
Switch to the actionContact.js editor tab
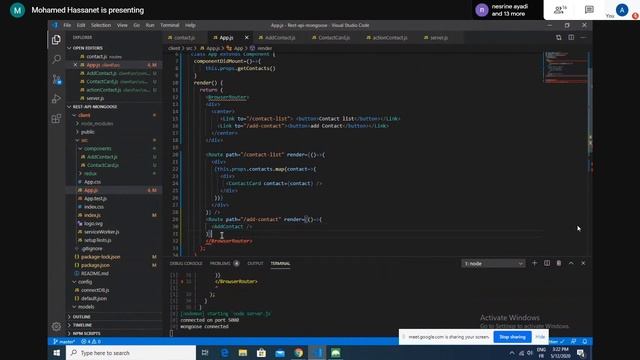pyautogui.click(x=389, y=38)
